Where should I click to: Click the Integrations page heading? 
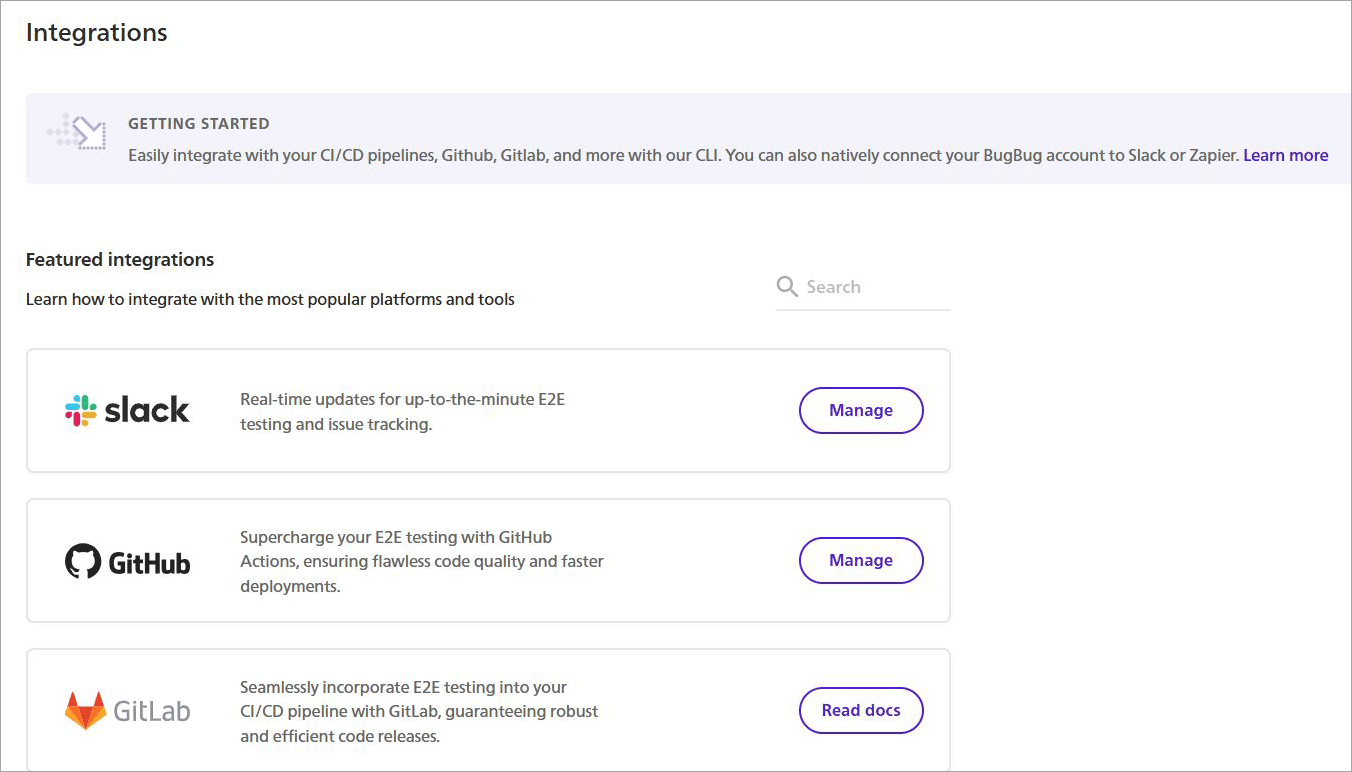(x=96, y=32)
